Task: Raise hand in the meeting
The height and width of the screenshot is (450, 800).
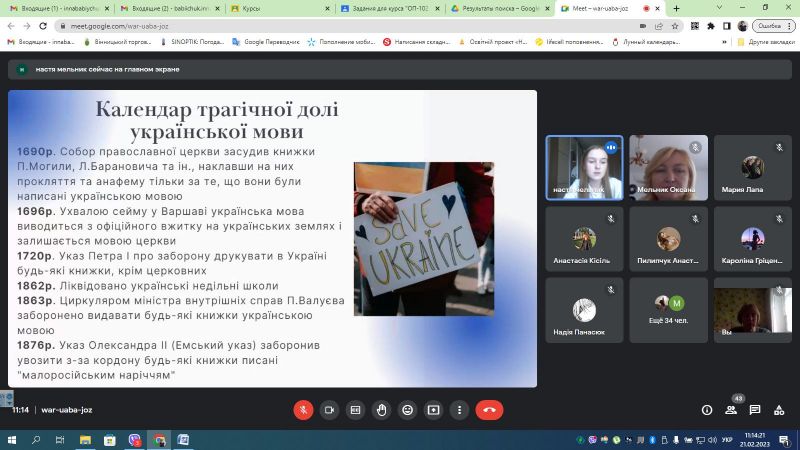Action: 381,410
